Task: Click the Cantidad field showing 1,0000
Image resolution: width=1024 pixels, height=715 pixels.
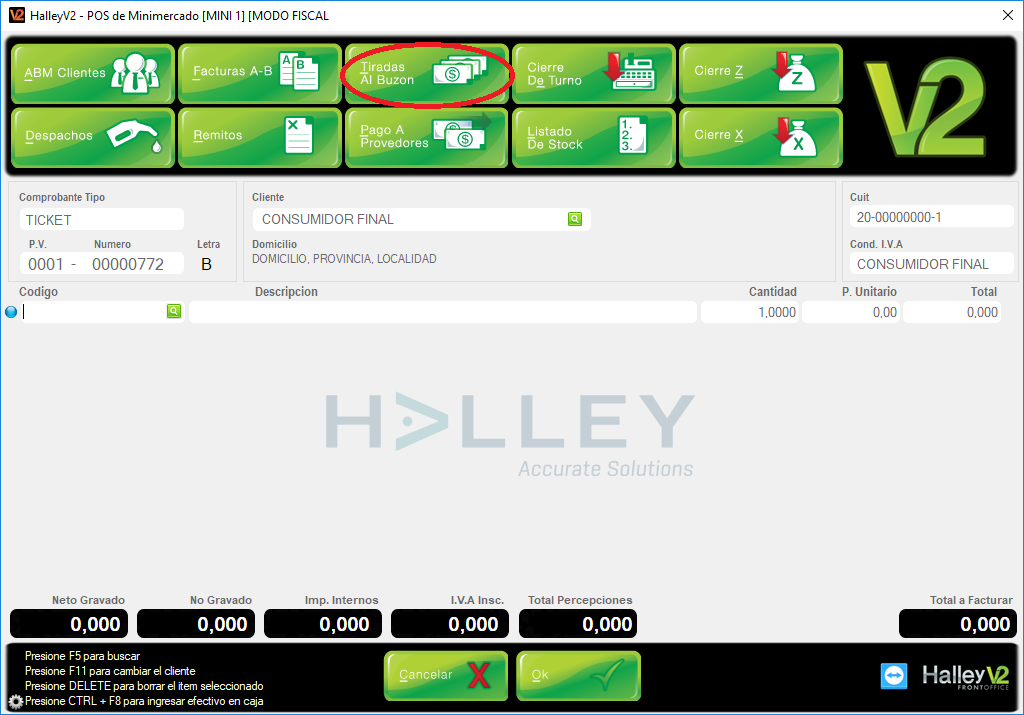Action: [750, 311]
